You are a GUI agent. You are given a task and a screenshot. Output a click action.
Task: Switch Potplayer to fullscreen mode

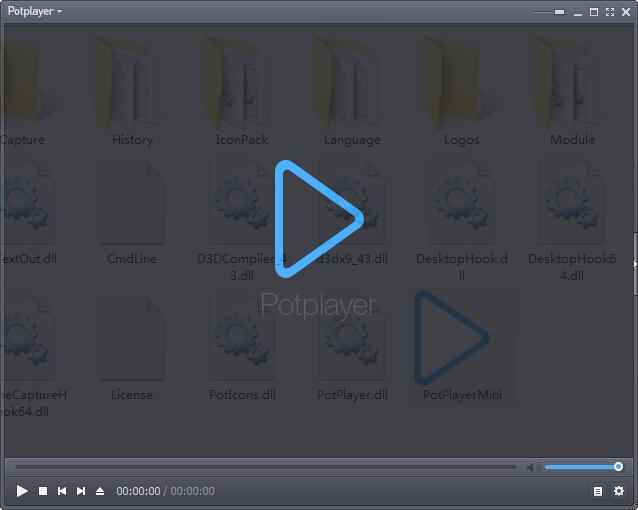pyautogui.click(x=610, y=12)
